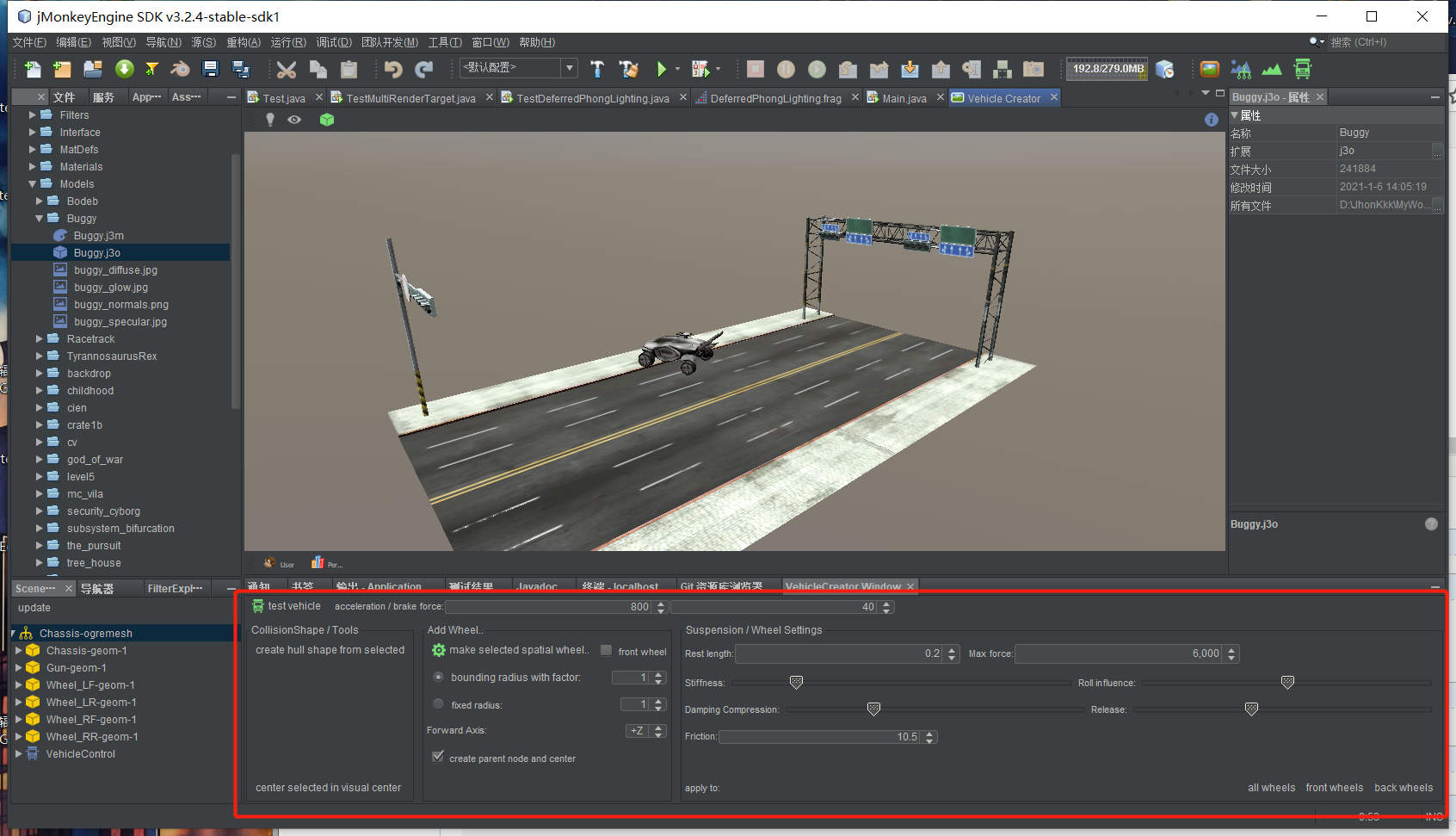The height and width of the screenshot is (836, 1456).
Task: Click the front wheels apply button
Action: coord(1334,788)
